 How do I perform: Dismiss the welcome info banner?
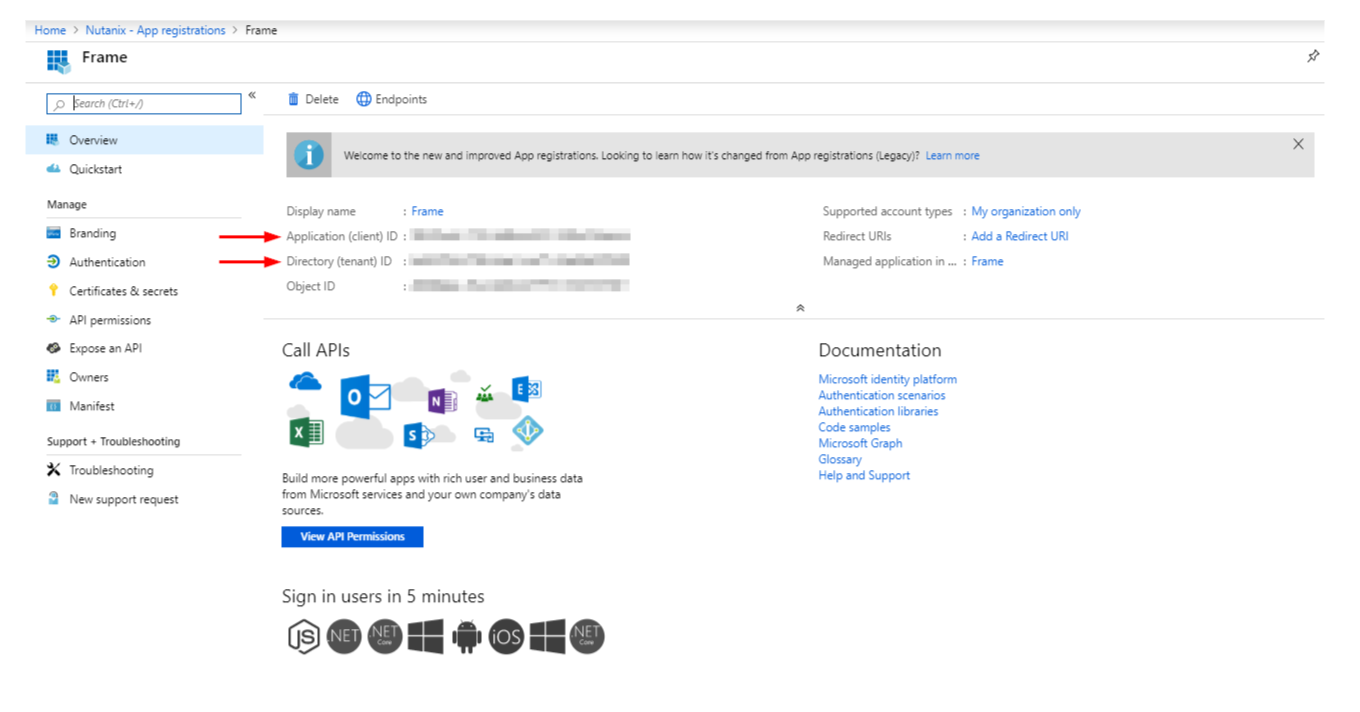[x=1298, y=144]
